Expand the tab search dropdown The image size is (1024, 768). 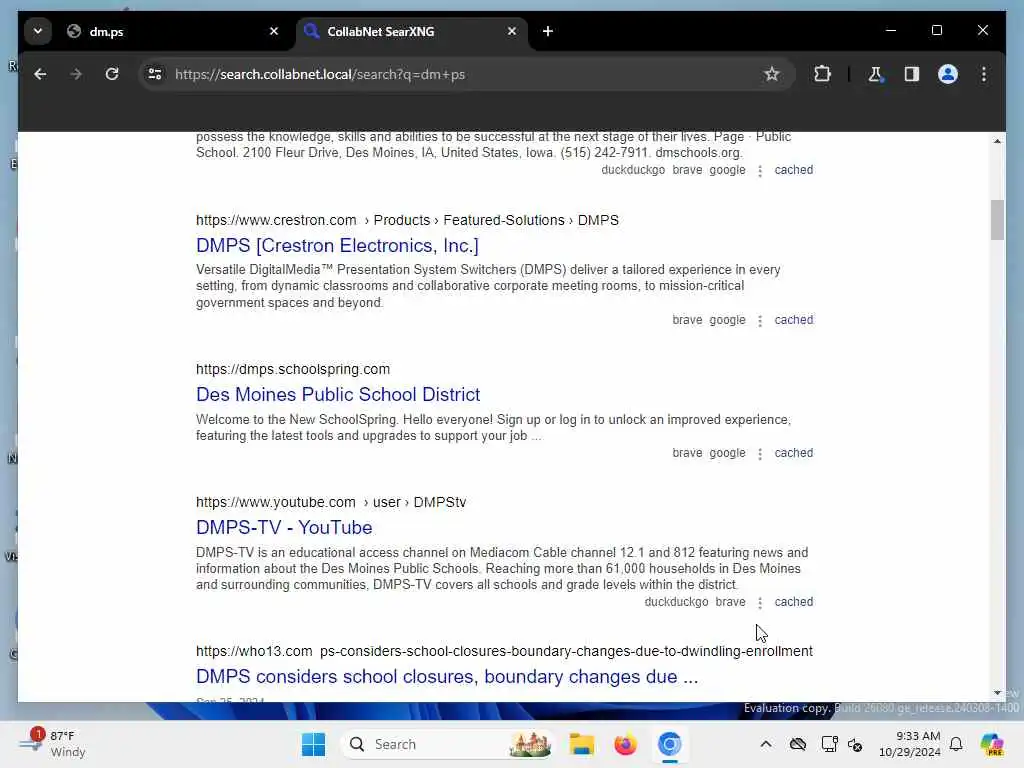[x=38, y=31]
